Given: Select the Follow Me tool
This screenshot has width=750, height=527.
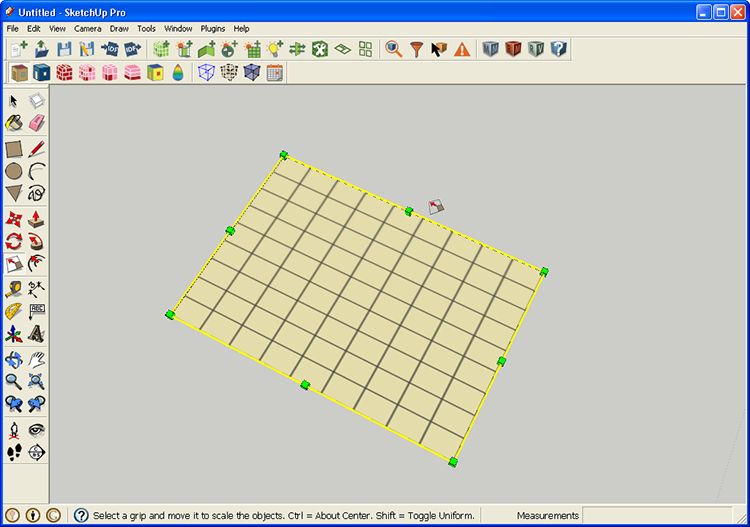Looking at the screenshot, I should click(x=36, y=242).
